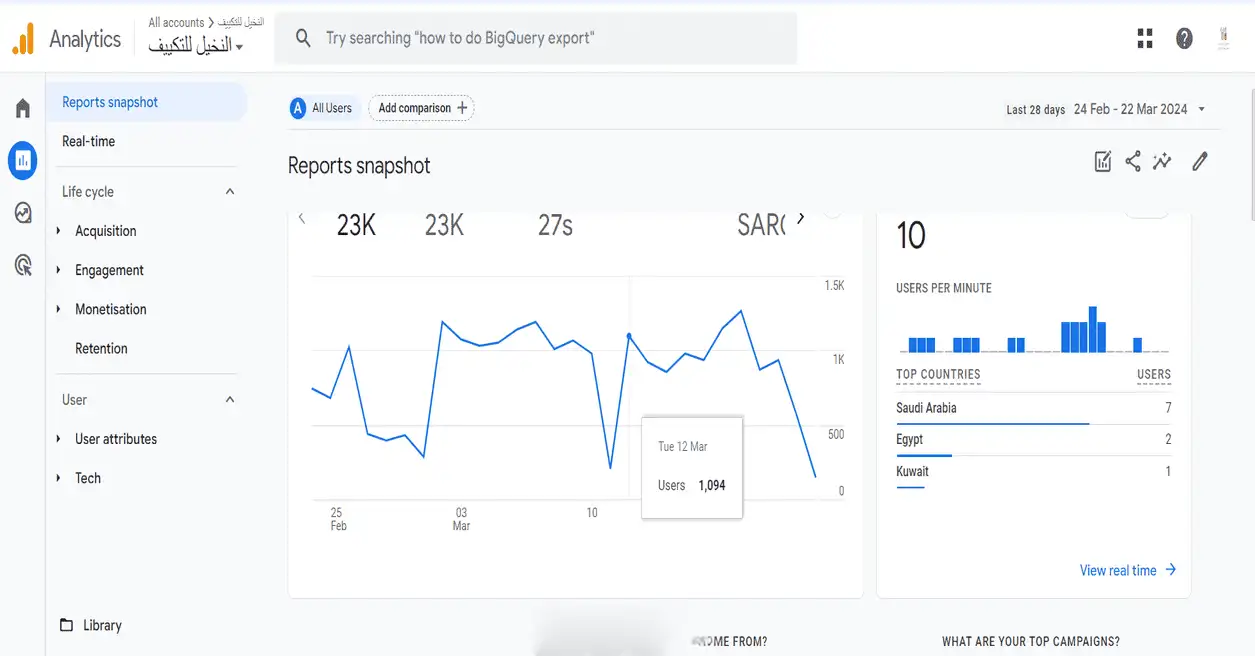Click the Share this report icon
The image size is (1255, 656).
click(x=1133, y=161)
